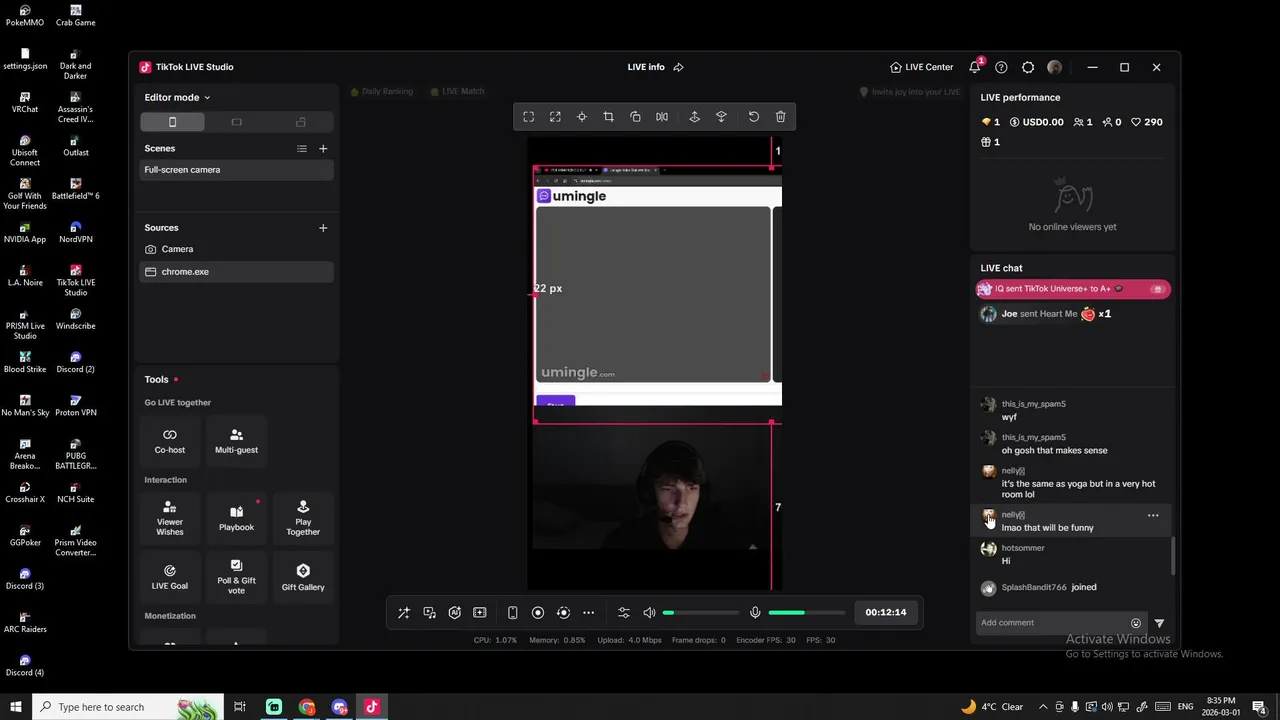
Task: Click the record button in bottom bar
Action: 538,613
